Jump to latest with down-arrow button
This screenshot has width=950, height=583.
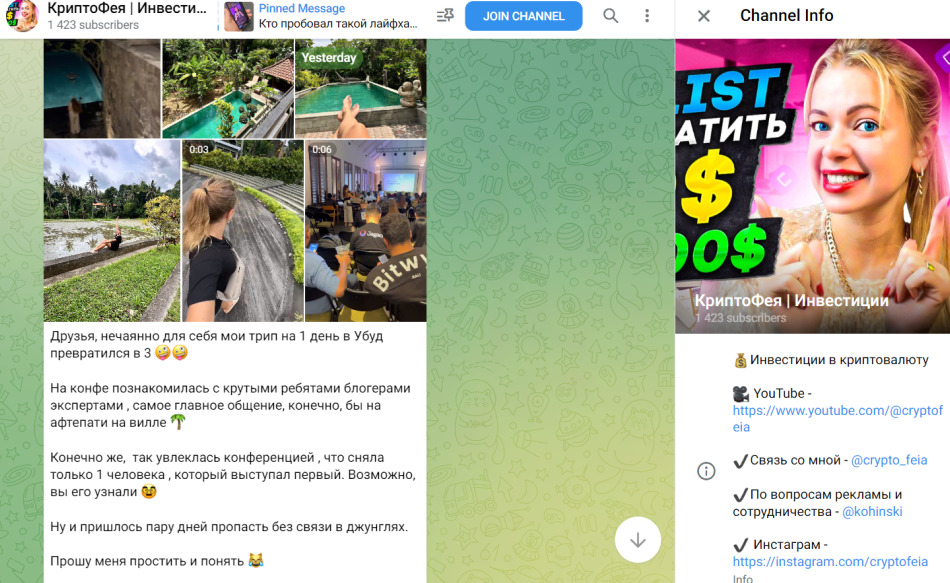point(637,540)
